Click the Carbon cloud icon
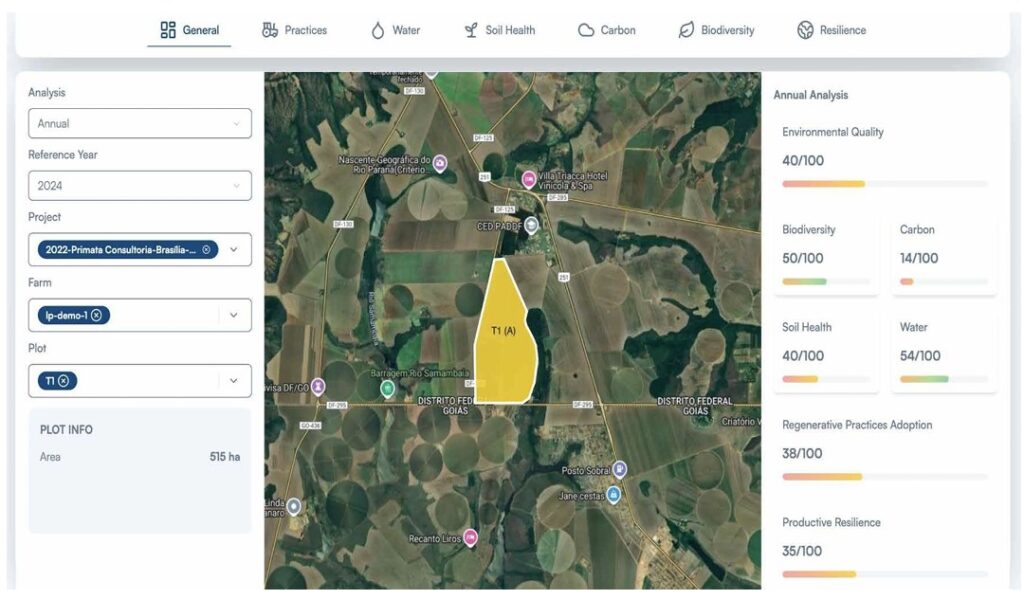This screenshot has width=1024, height=599. pos(586,30)
